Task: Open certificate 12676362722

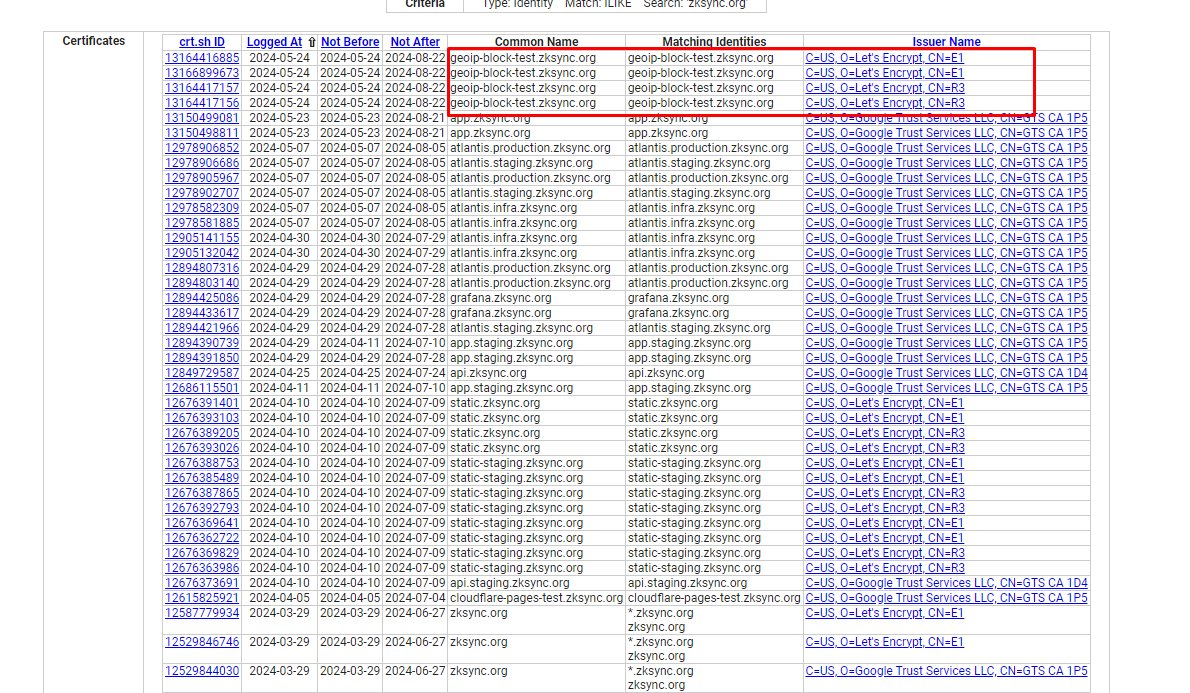Action: [202, 538]
